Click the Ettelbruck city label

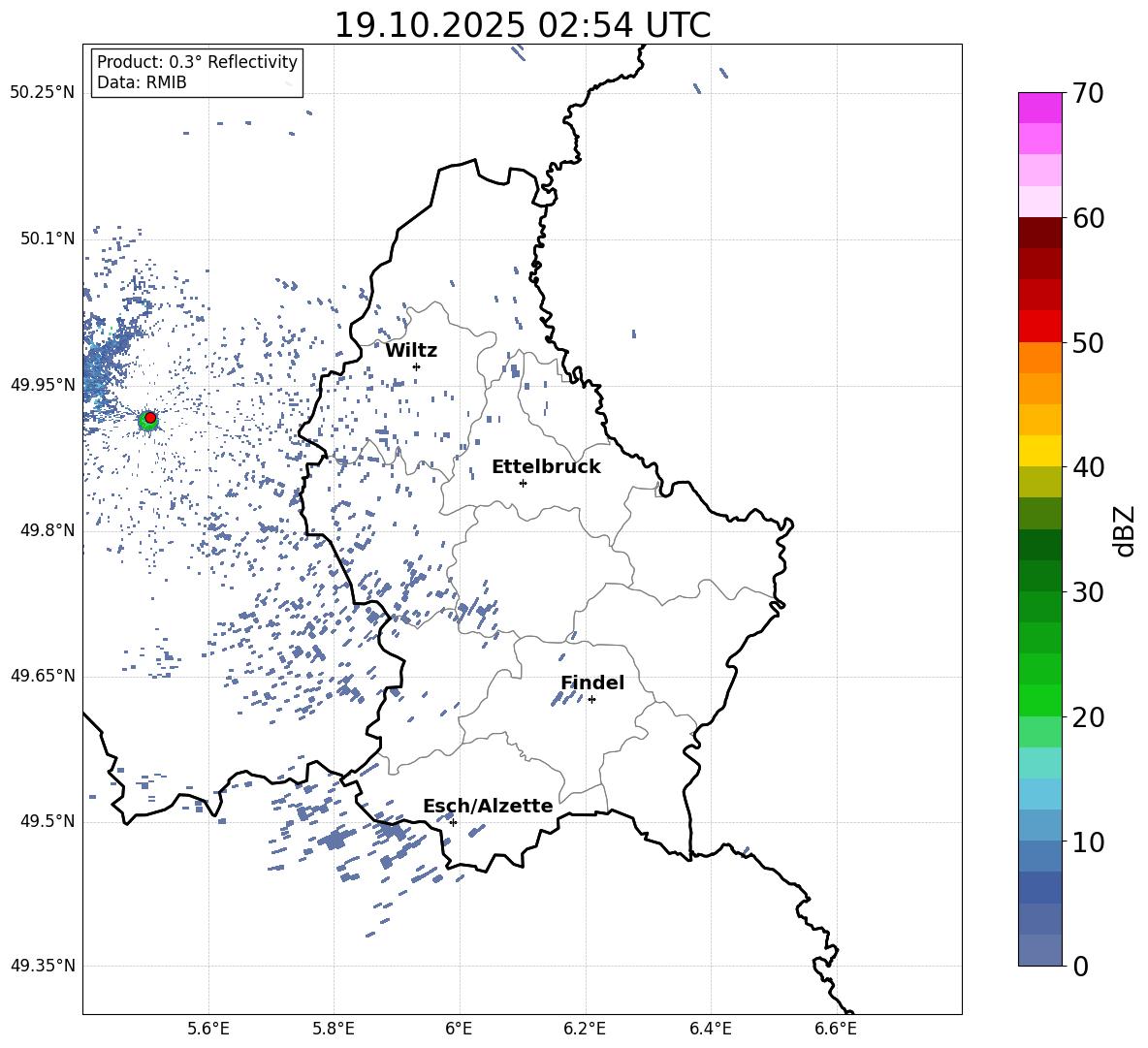point(546,467)
